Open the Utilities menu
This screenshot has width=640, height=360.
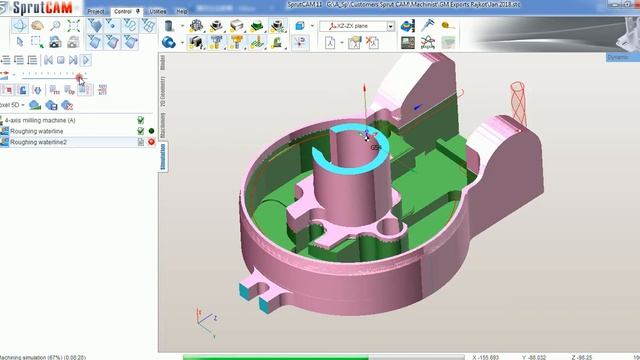(x=158, y=11)
